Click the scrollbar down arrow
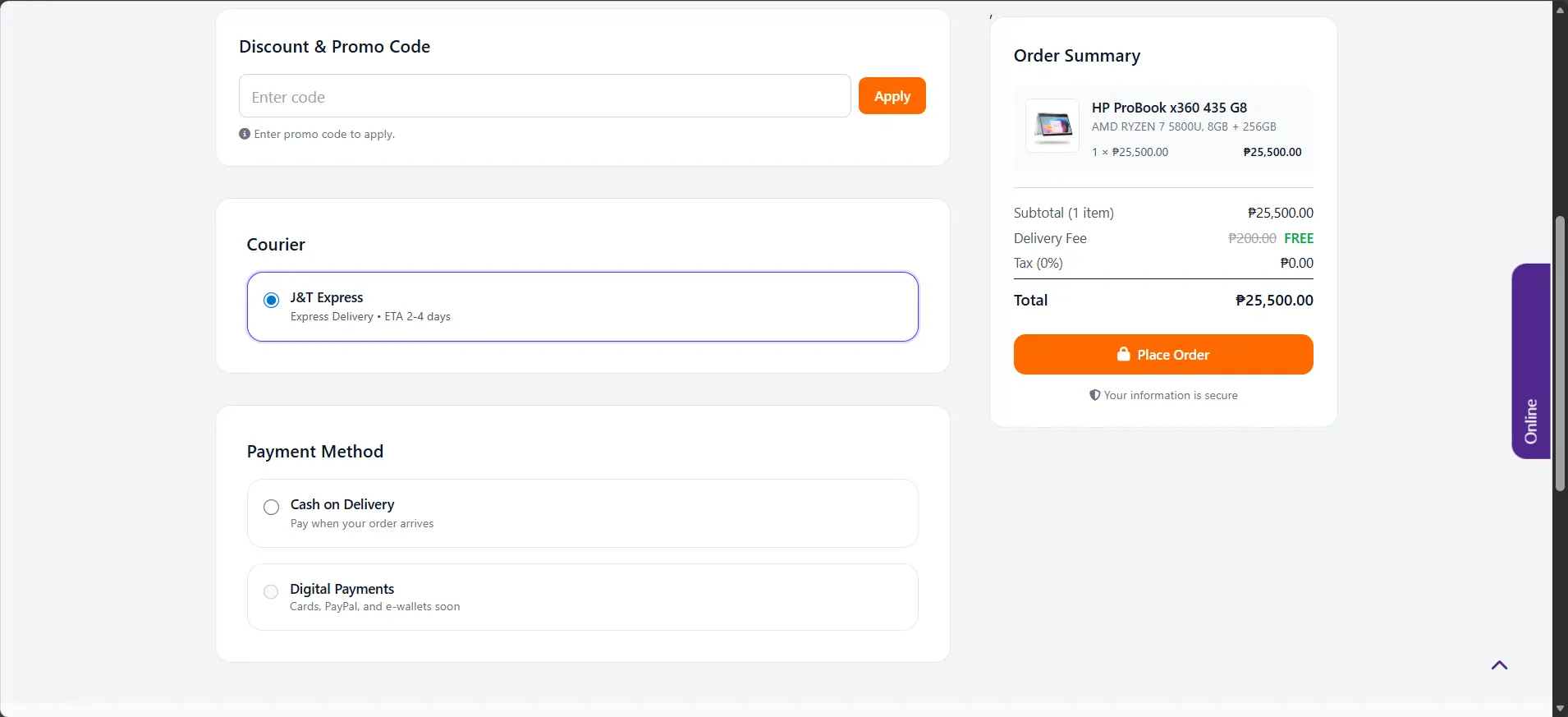 point(1560,709)
